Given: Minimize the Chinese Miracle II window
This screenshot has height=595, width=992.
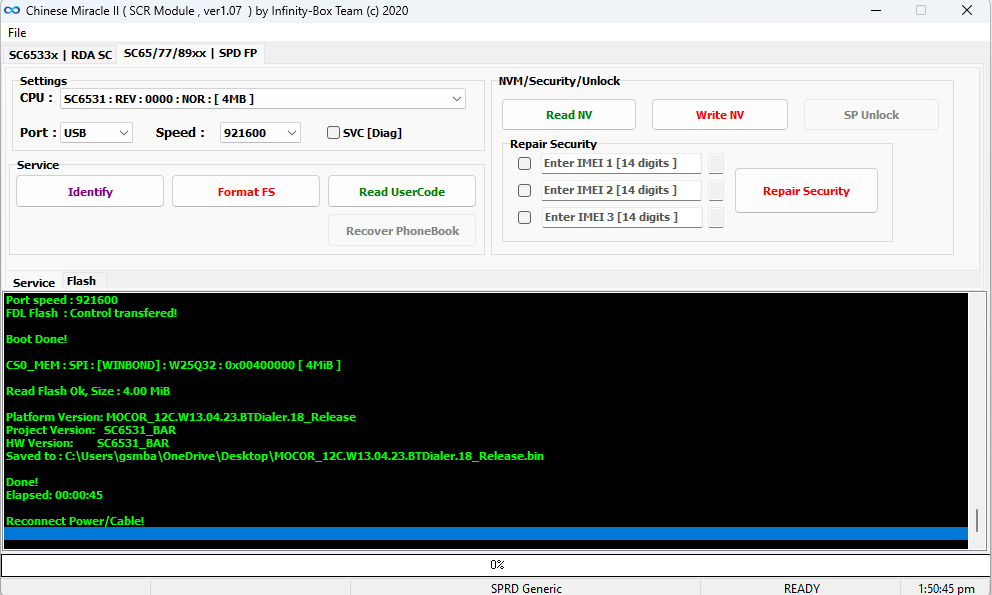Looking at the screenshot, I should (876, 10).
